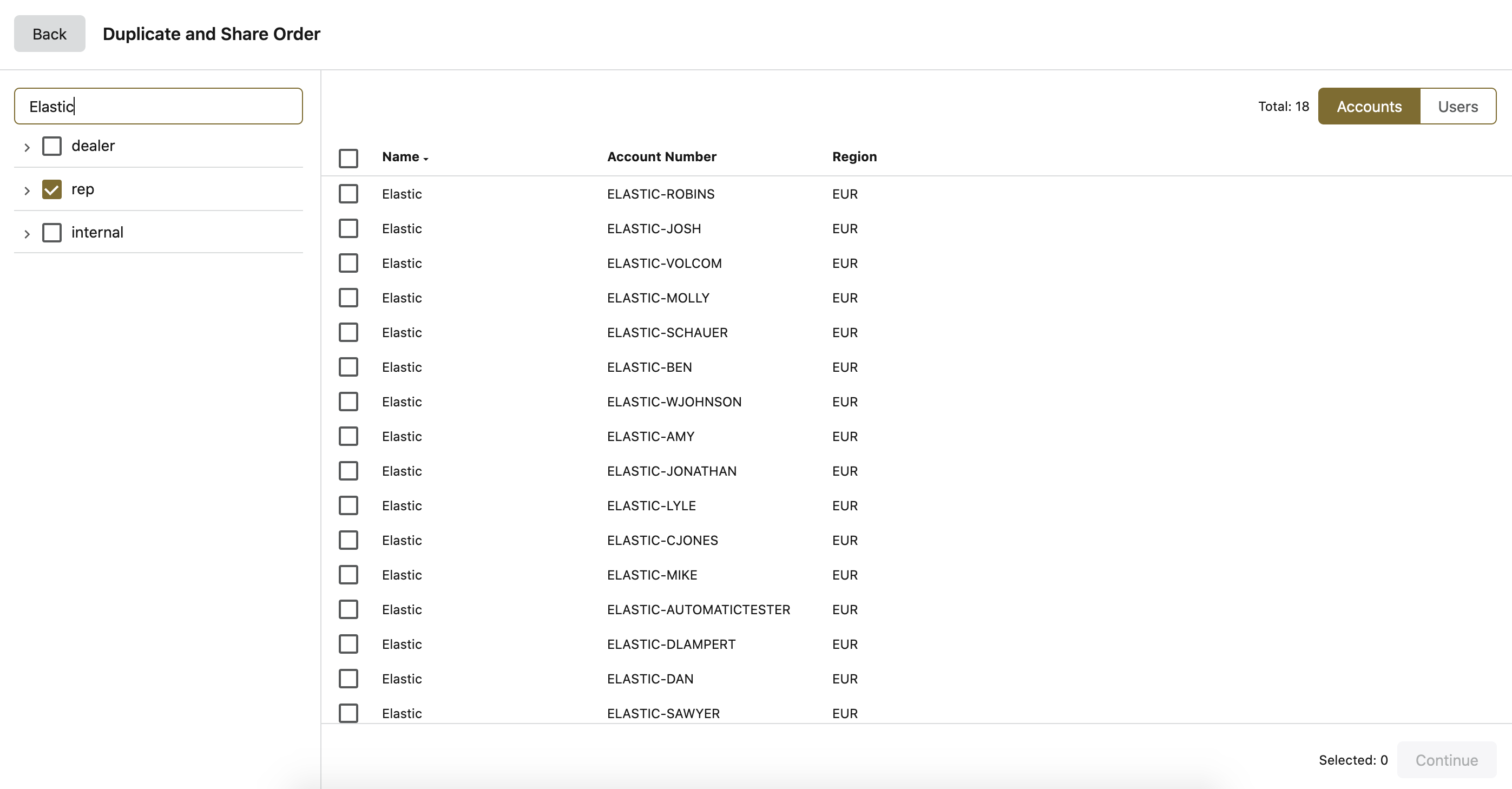Switch to the Accounts tab
The image size is (1512, 789).
(1369, 106)
